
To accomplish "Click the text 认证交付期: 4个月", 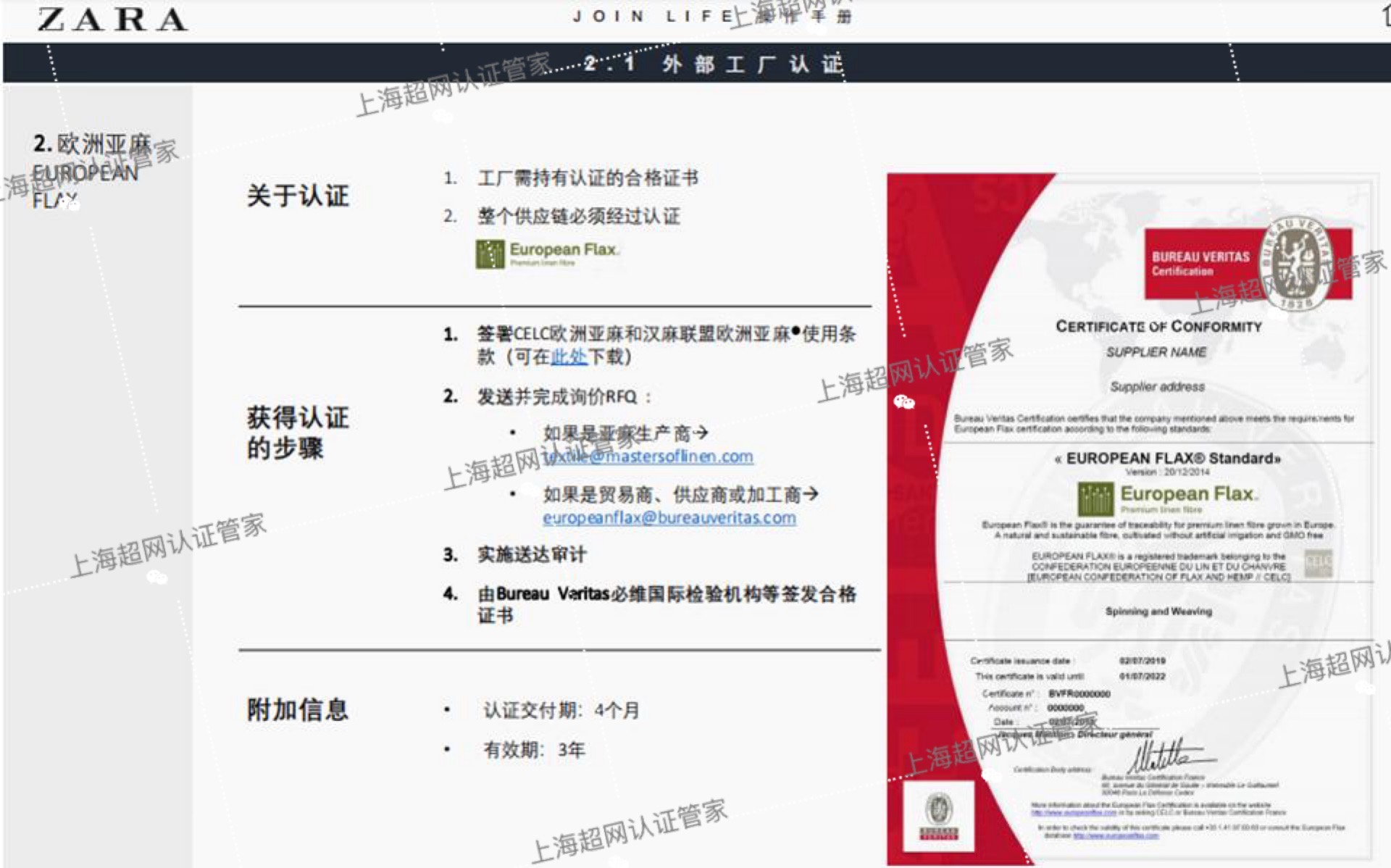I will (x=561, y=711).
